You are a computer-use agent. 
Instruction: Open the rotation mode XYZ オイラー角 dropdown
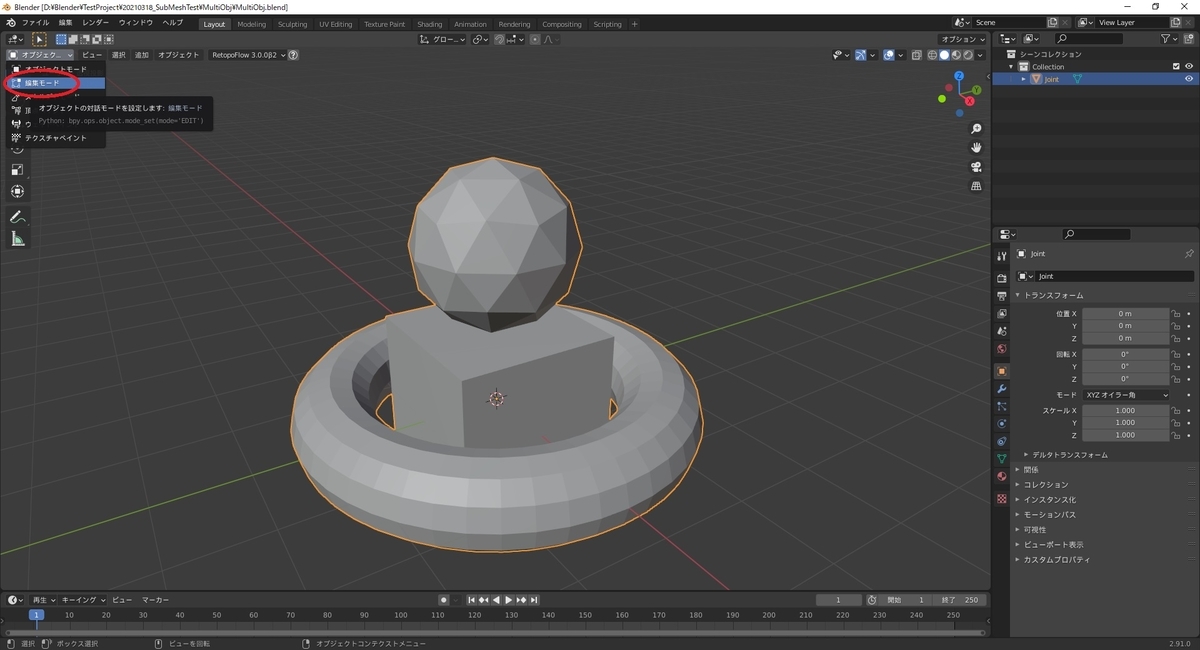coord(1126,395)
